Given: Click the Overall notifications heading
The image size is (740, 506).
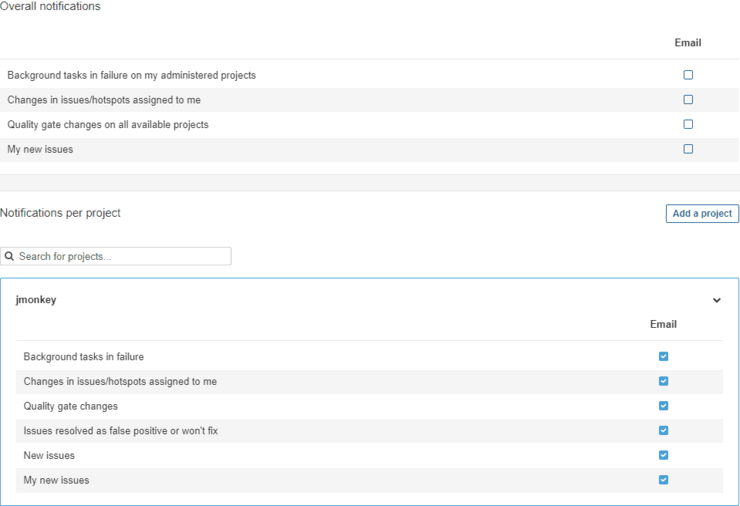Looking at the screenshot, I should coord(50,7).
